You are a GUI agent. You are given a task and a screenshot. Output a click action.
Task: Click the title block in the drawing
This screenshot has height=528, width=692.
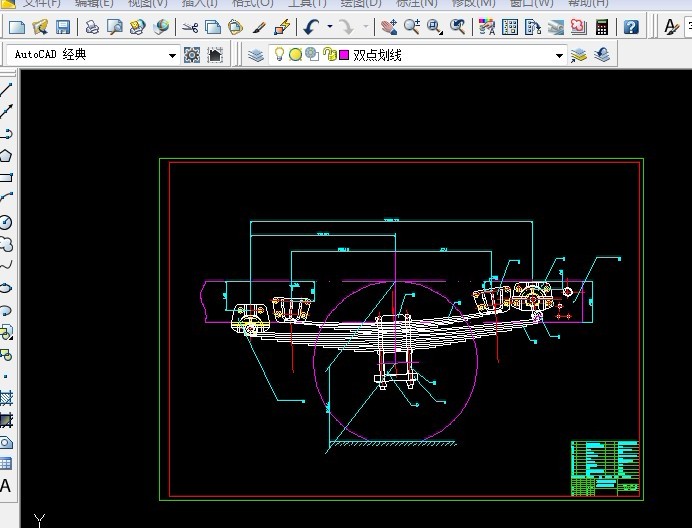point(604,467)
